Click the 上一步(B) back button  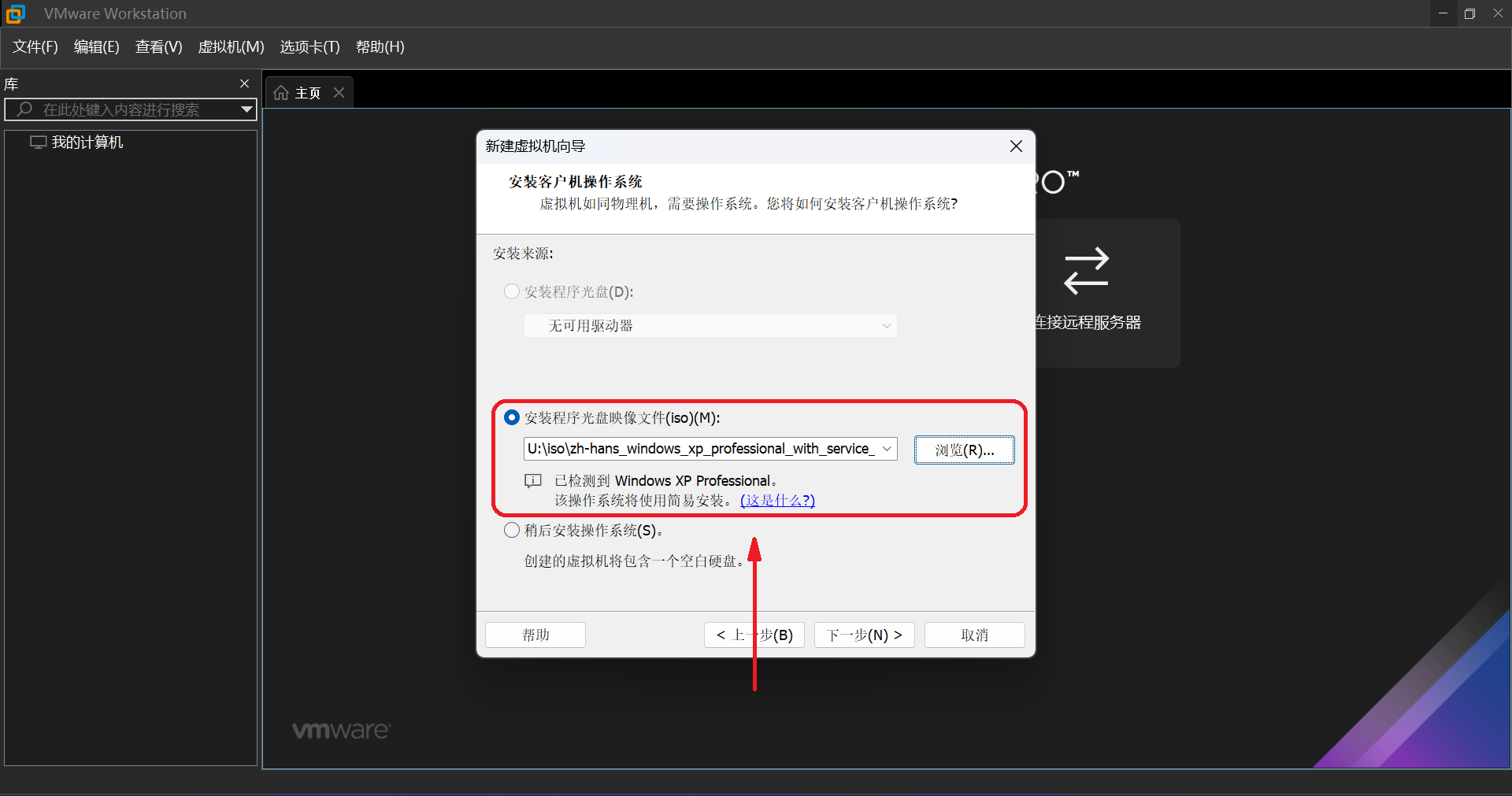click(x=754, y=635)
